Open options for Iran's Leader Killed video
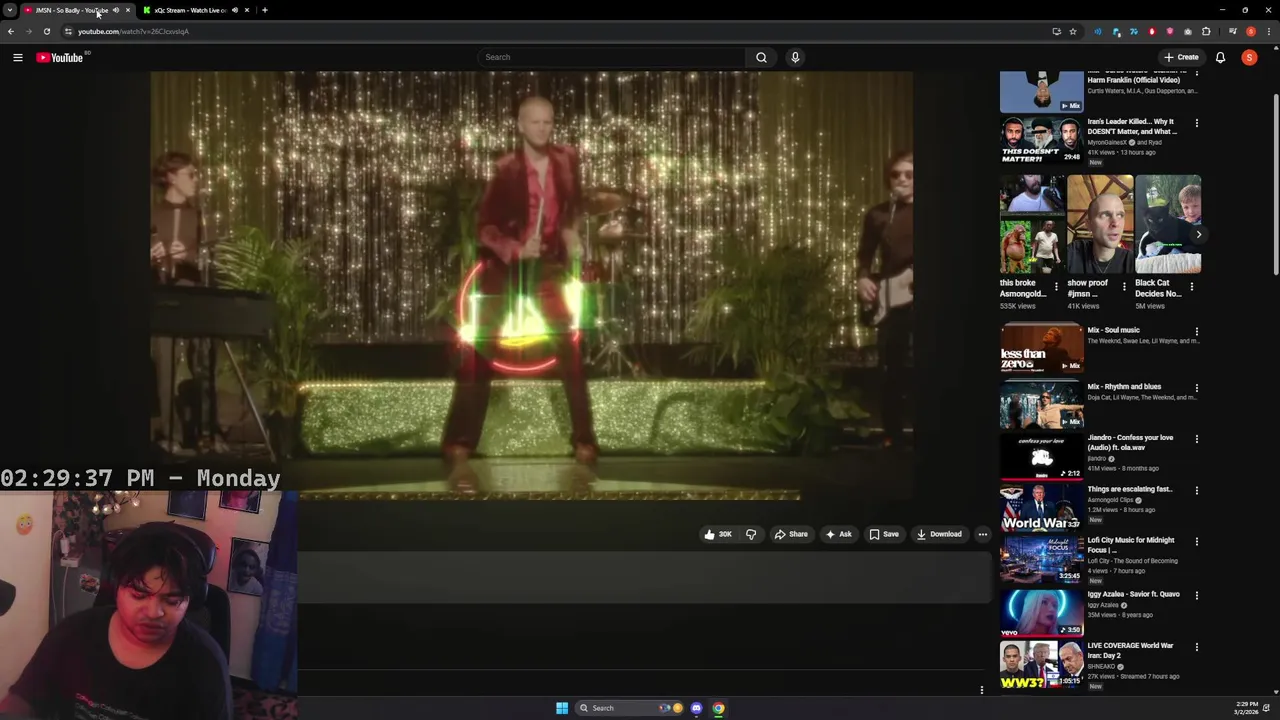This screenshot has height=720, width=1280. tap(1196, 123)
